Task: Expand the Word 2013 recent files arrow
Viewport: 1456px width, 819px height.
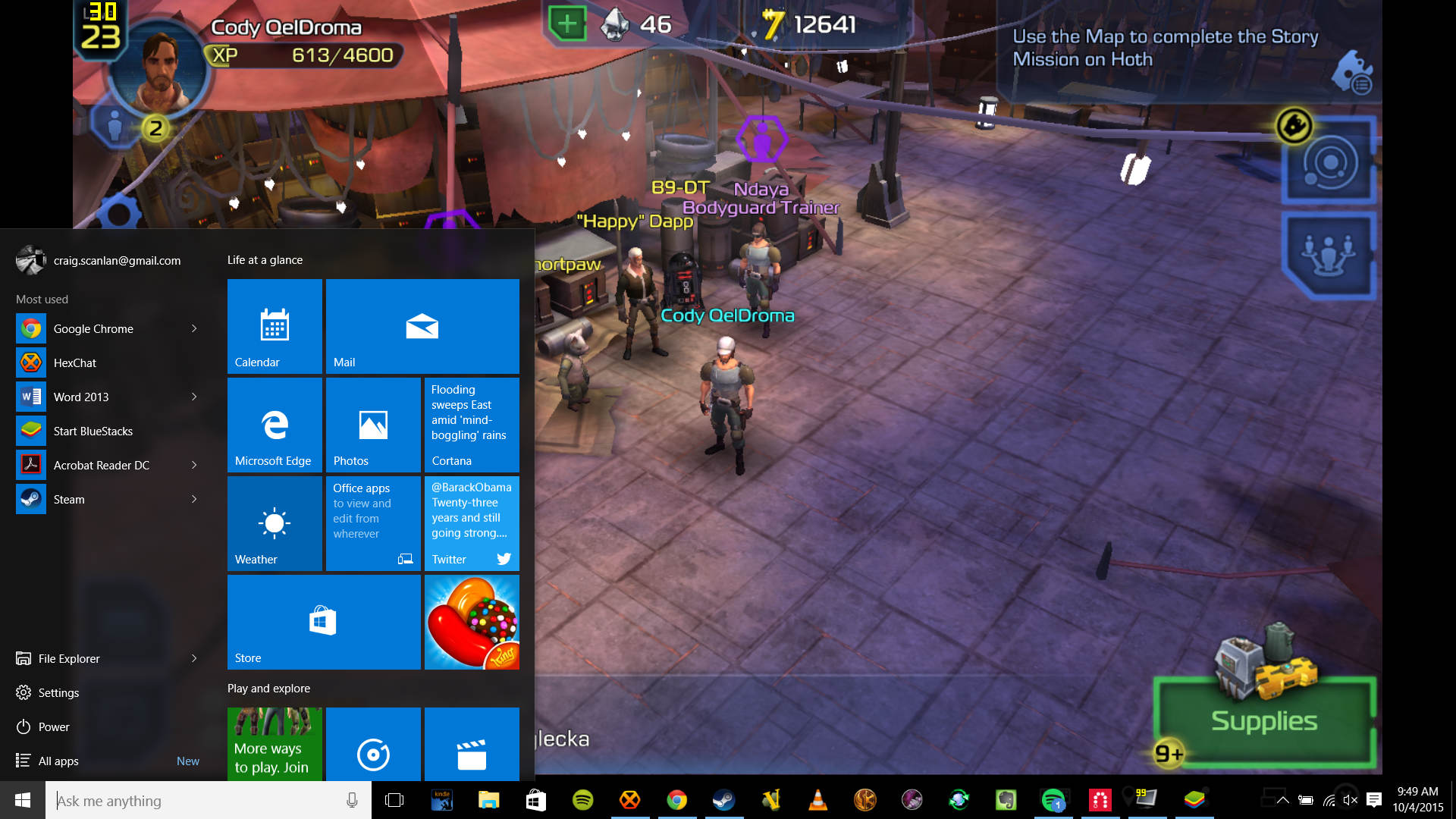Action: (194, 397)
